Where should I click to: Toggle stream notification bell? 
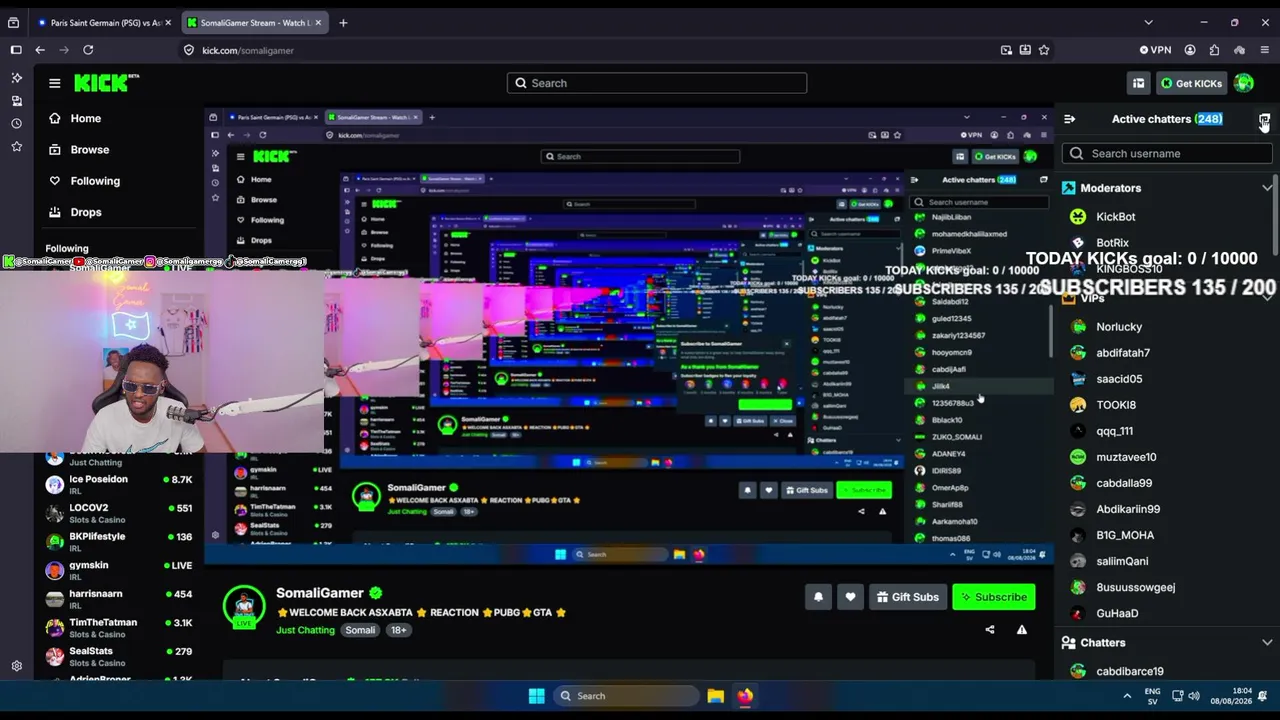pyautogui.click(x=818, y=597)
